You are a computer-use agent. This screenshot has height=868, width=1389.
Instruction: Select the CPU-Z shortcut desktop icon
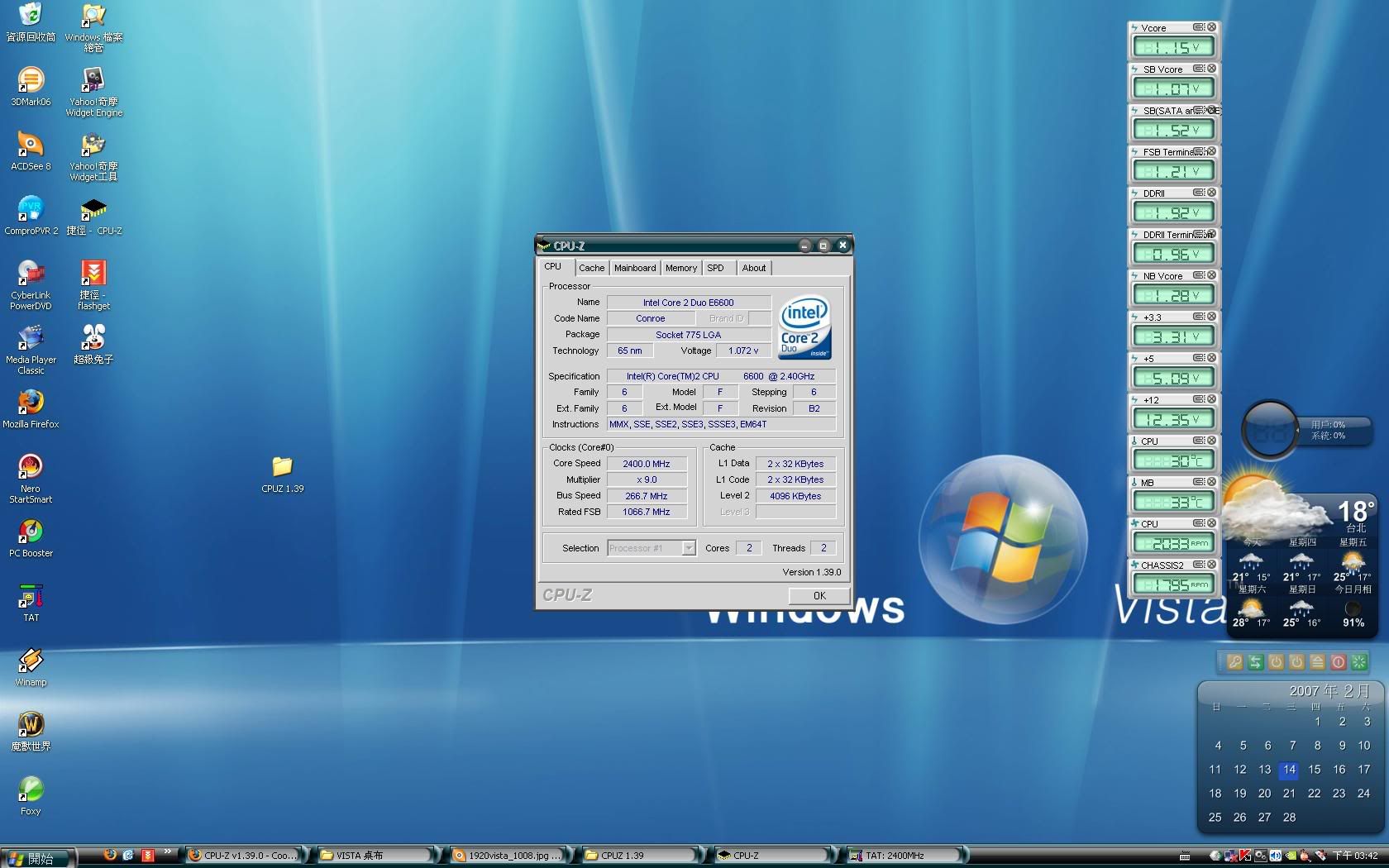[93, 215]
